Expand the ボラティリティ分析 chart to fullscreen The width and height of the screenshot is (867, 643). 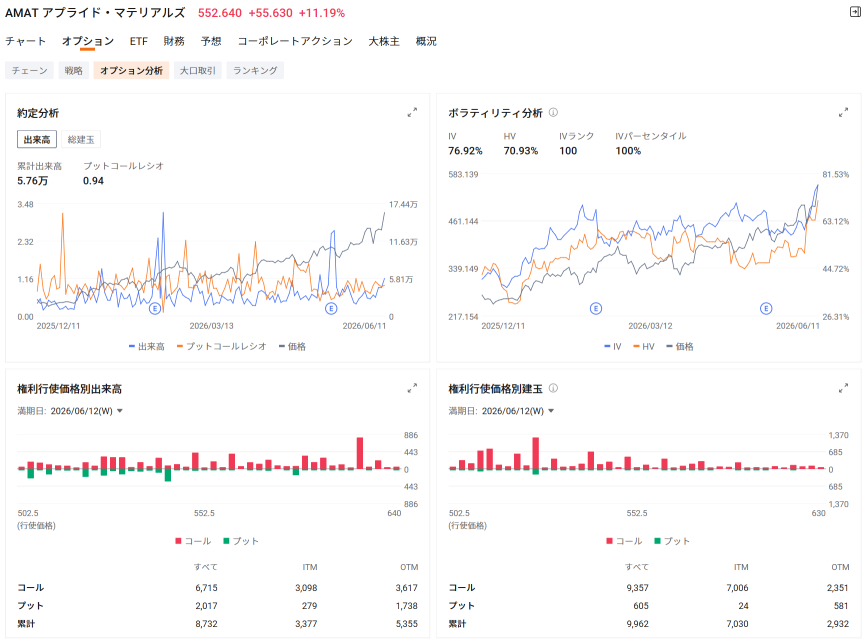[x=843, y=112]
